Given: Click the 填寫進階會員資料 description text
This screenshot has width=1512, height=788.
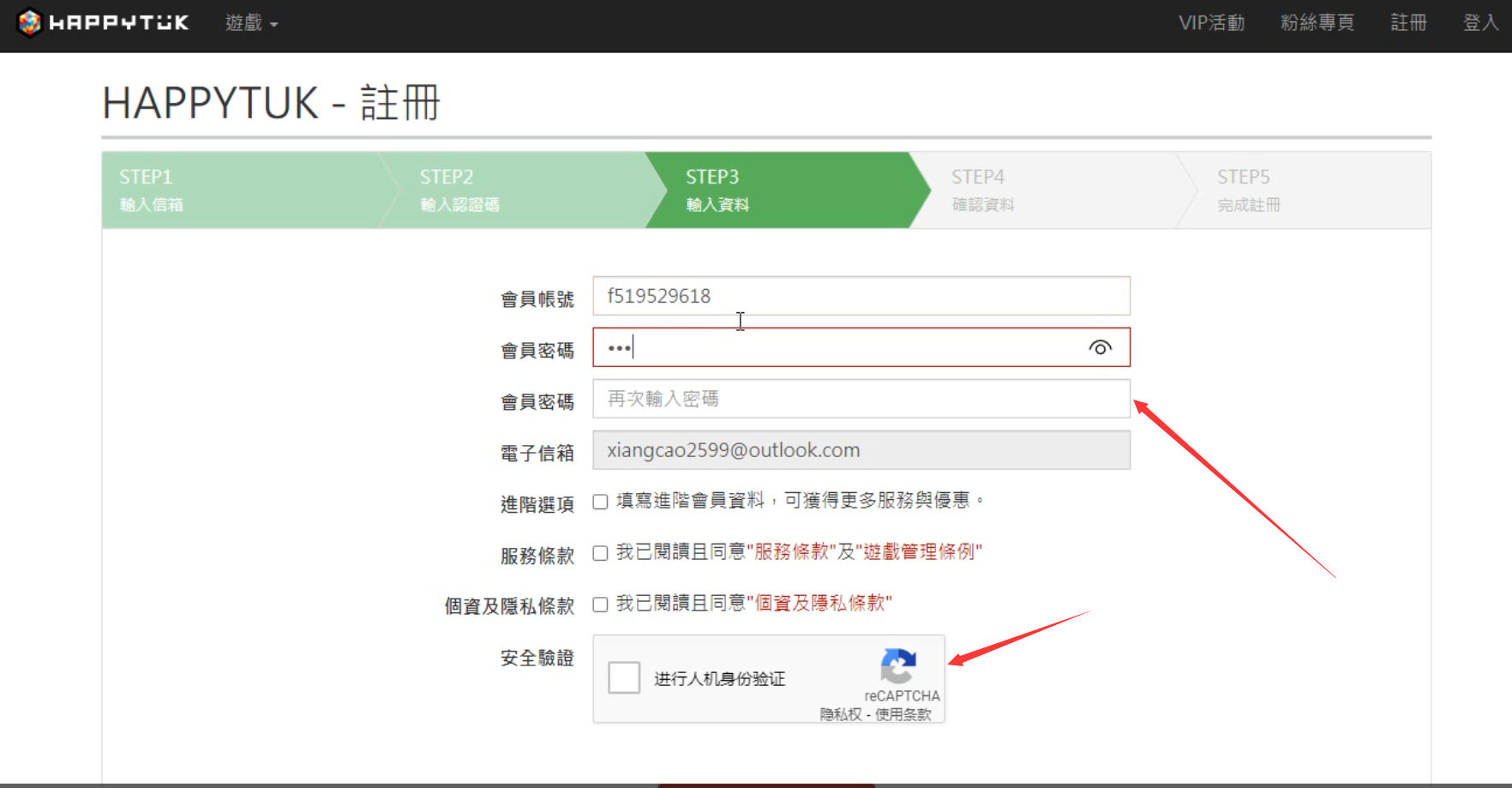Looking at the screenshot, I should pyautogui.click(x=800, y=501).
